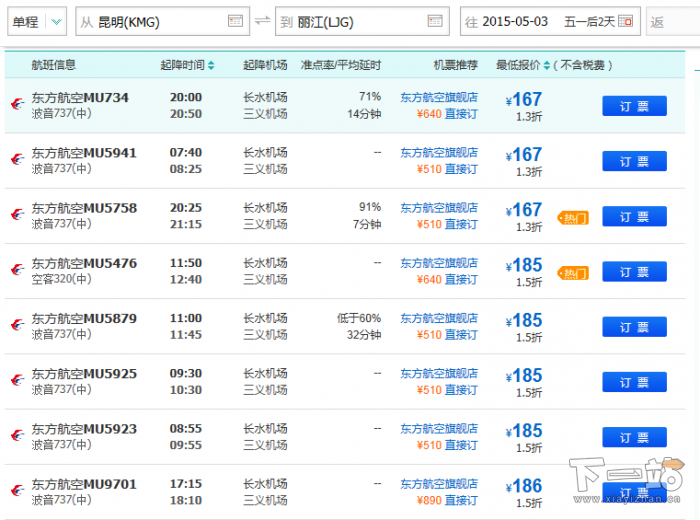Click China Eastern logo for flight MU5941
The width and height of the screenshot is (700, 520).
pos(17,159)
